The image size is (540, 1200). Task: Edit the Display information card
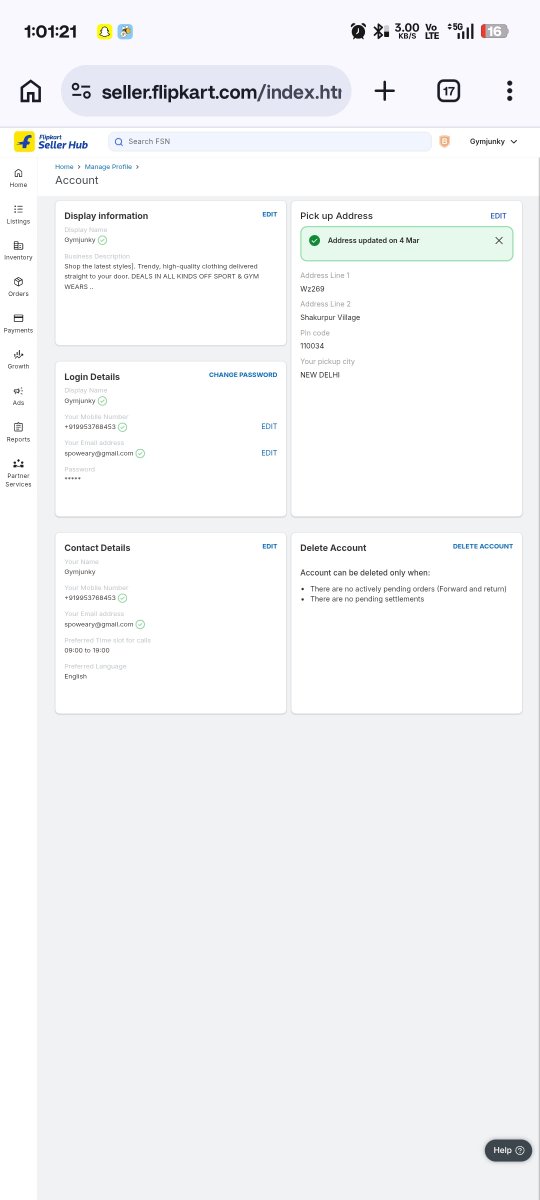(270, 215)
